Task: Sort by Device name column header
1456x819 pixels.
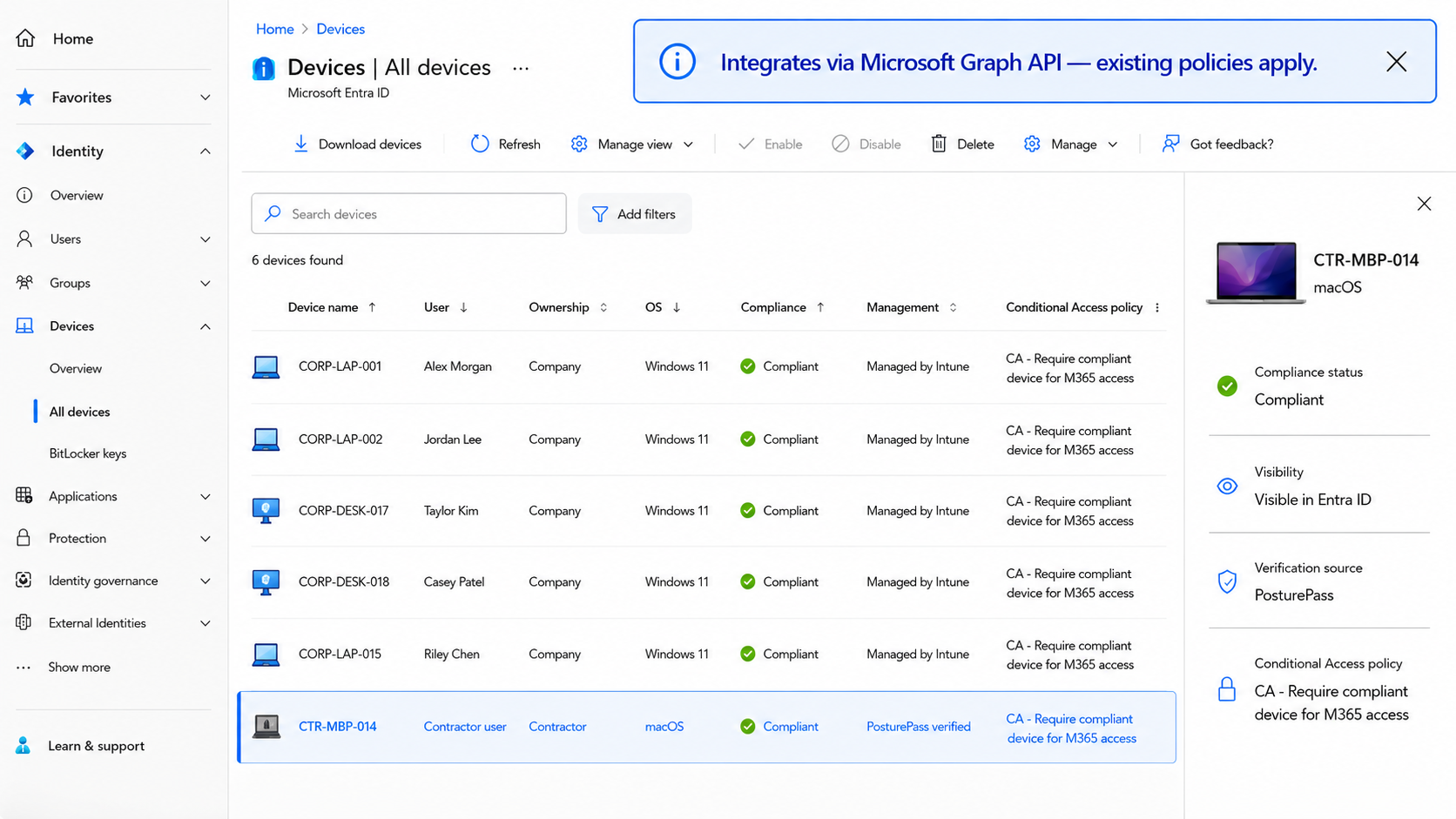Action: tap(332, 307)
